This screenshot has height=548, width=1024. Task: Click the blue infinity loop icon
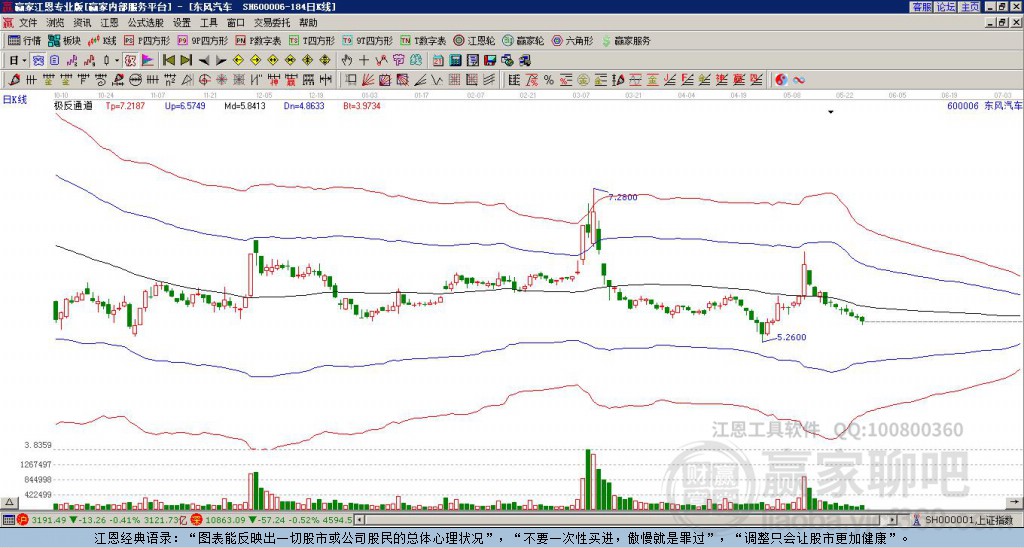(x=799, y=80)
